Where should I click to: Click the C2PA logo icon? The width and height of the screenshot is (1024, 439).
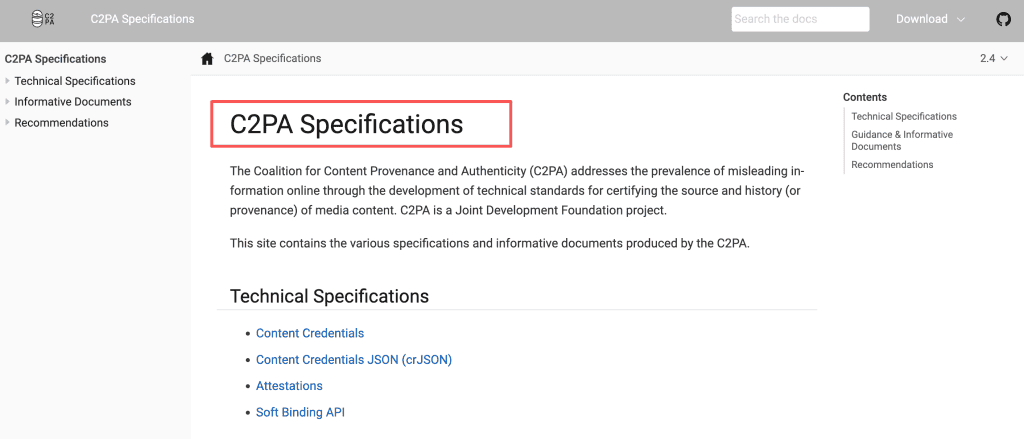click(43, 19)
